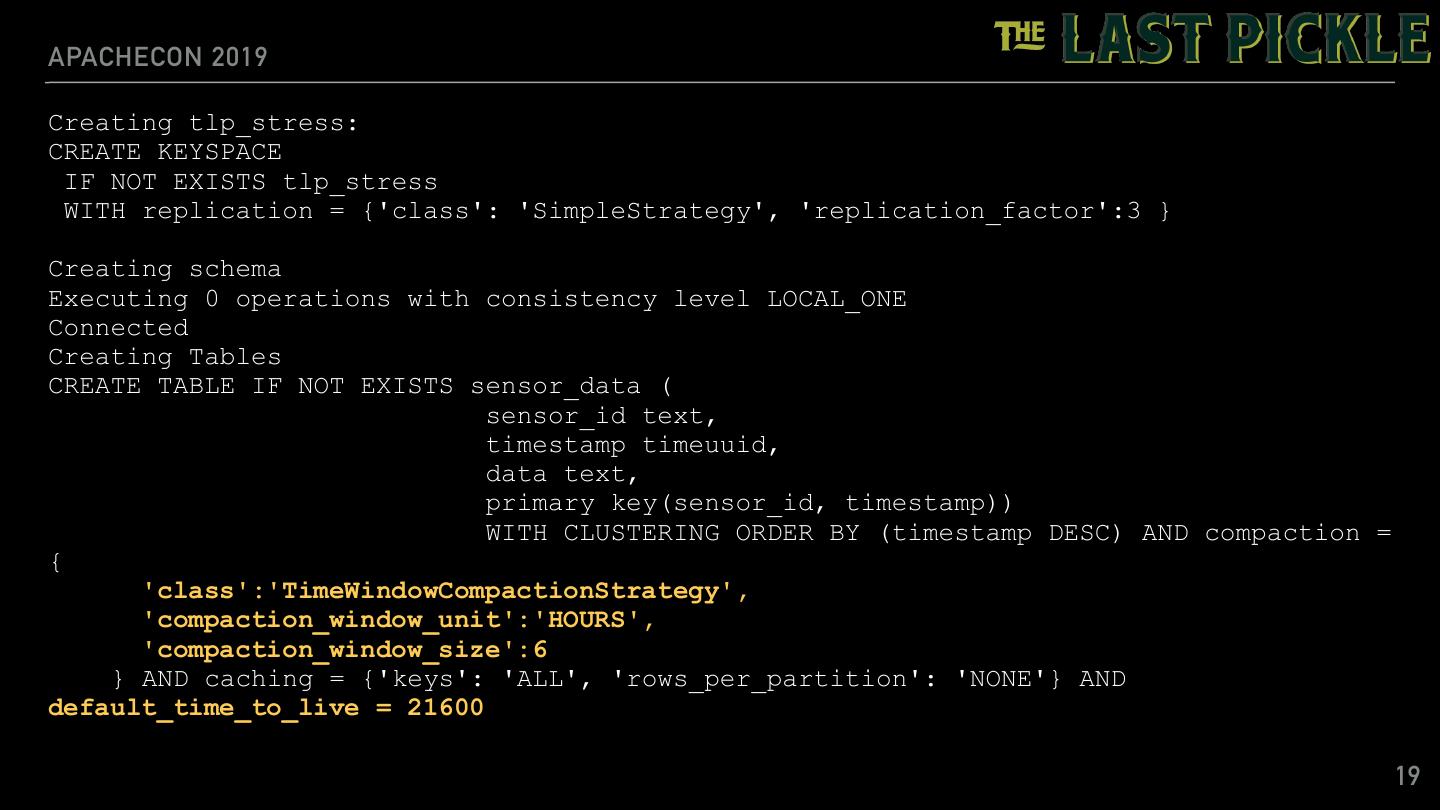Click the APACHECON 2019 header text
This screenshot has width=1440, height=810.
coord(158,57)
